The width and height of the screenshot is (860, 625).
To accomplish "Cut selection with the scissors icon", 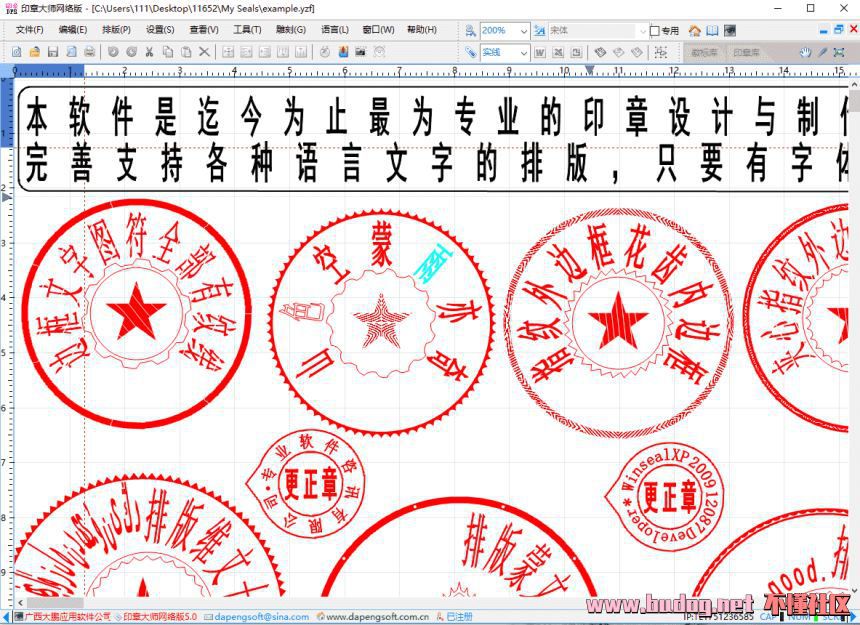I will pos(149,52).
